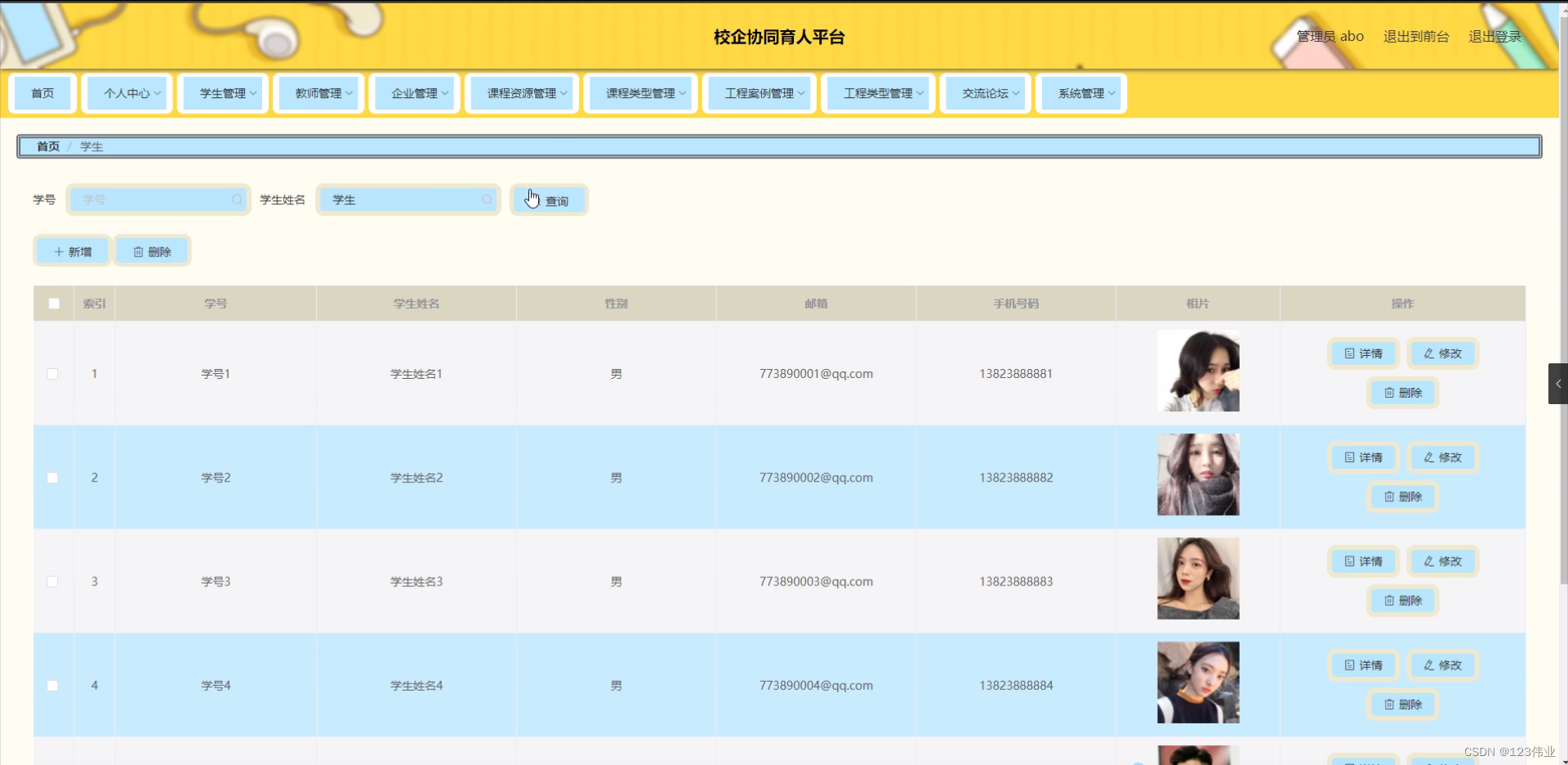Check the select-all checkbox in the table header
The image size is (1568, 765).
coord(53,303)
